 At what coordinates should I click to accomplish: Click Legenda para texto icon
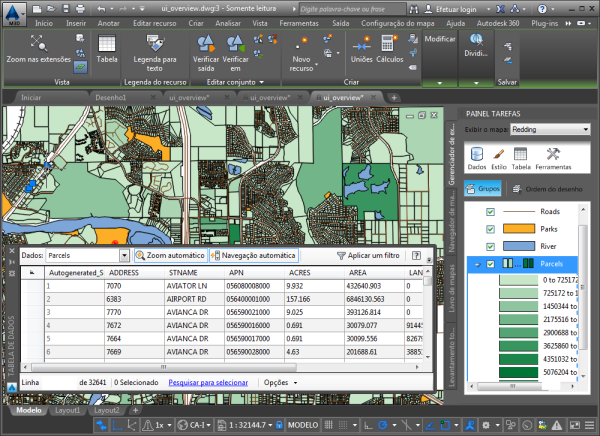[x=155, y=42]
